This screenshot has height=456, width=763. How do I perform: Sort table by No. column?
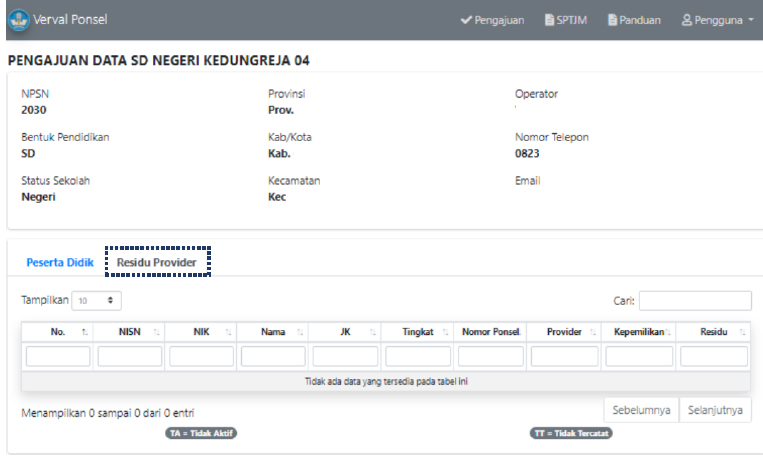[57, 332]
